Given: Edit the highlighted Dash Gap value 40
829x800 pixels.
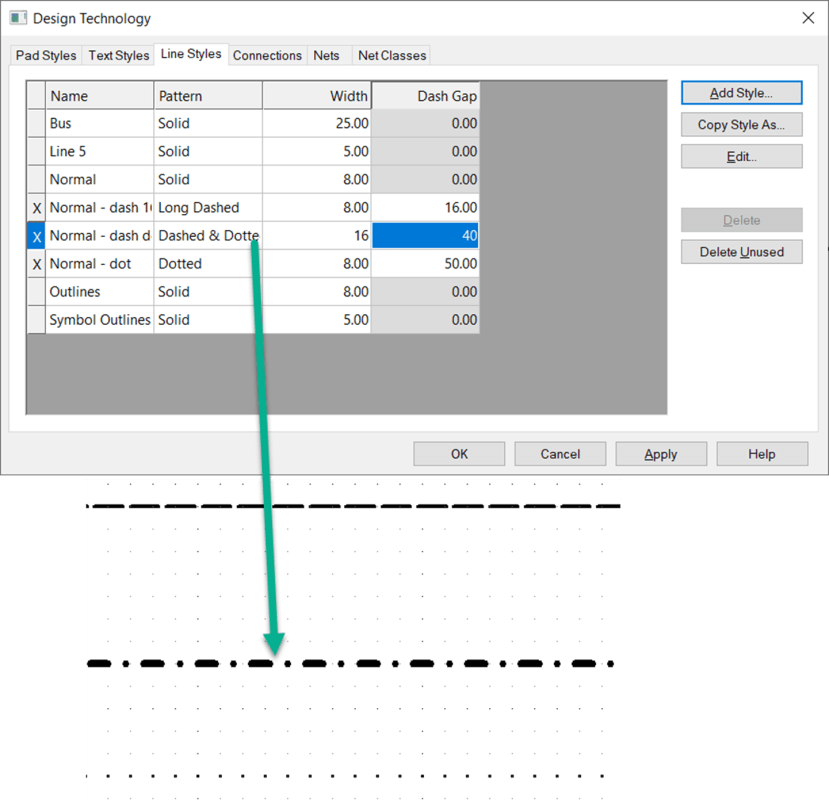Looking at the screenshot, I should 426,236.
